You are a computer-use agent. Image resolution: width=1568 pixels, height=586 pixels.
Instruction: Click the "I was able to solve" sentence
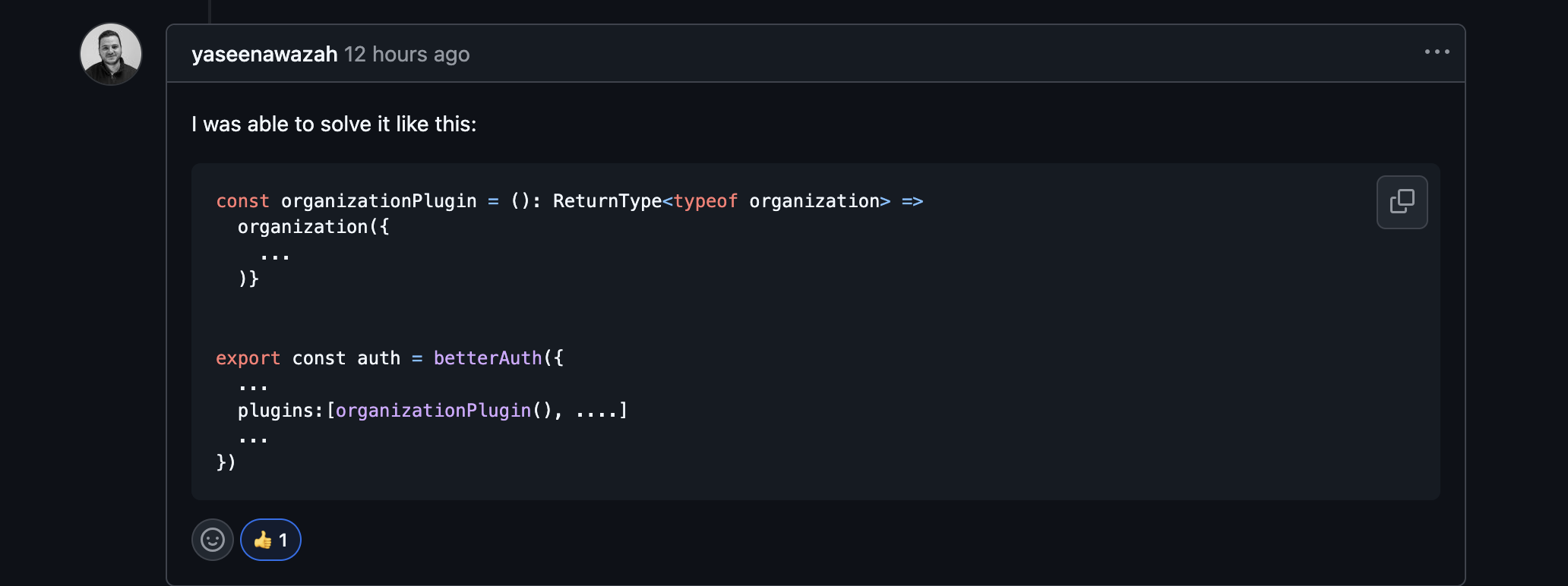[x=334, y=124]
